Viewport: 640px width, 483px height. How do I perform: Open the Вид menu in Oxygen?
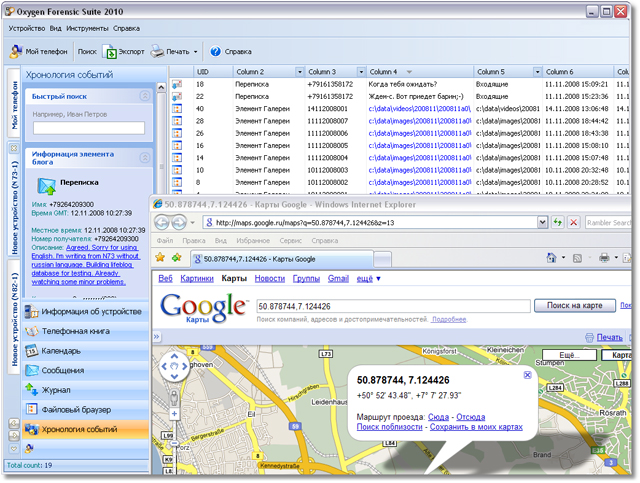click(x=56, y=28)
